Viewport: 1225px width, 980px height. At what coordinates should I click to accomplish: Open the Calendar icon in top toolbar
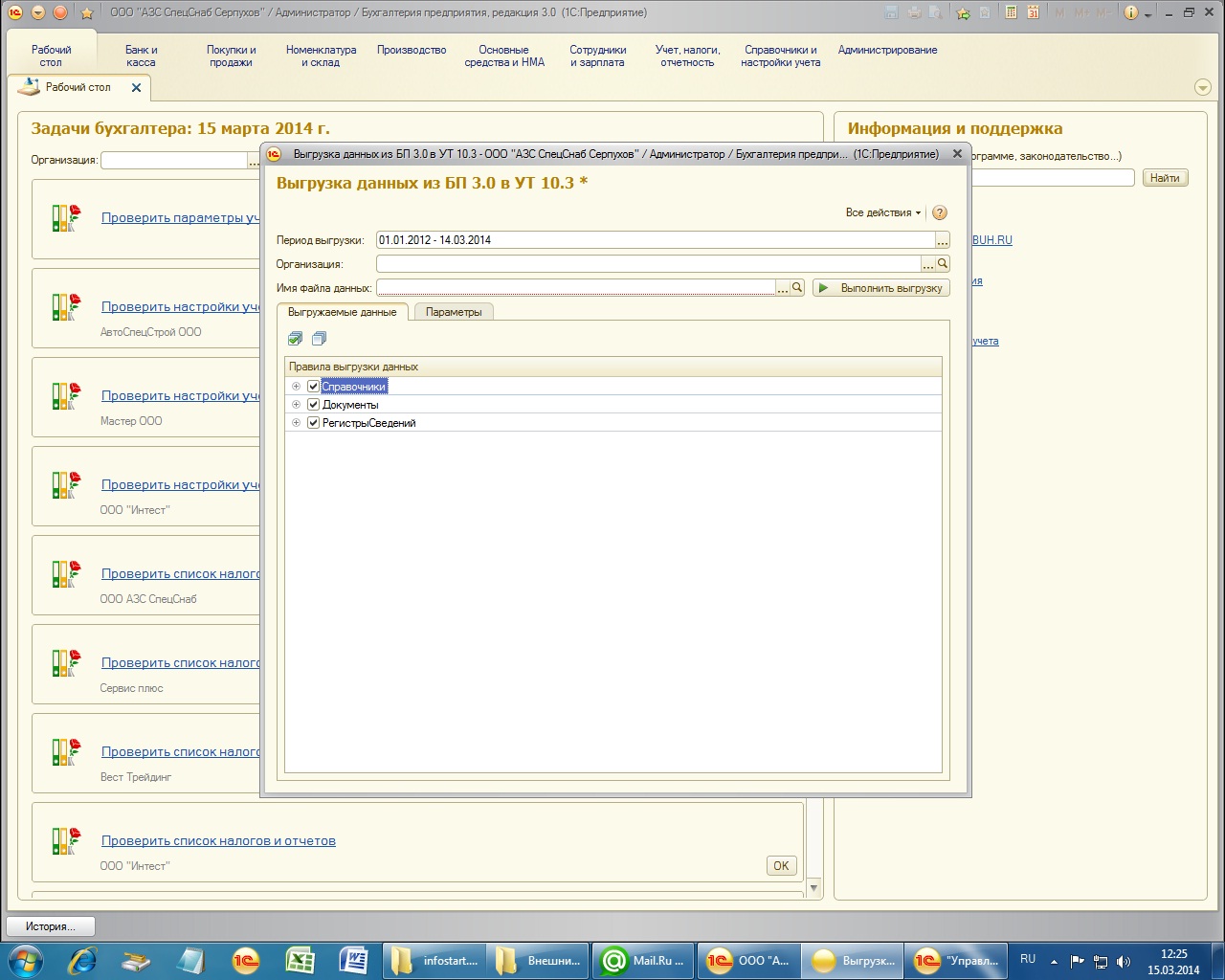pyautogui.click(x=1034, y=12)
